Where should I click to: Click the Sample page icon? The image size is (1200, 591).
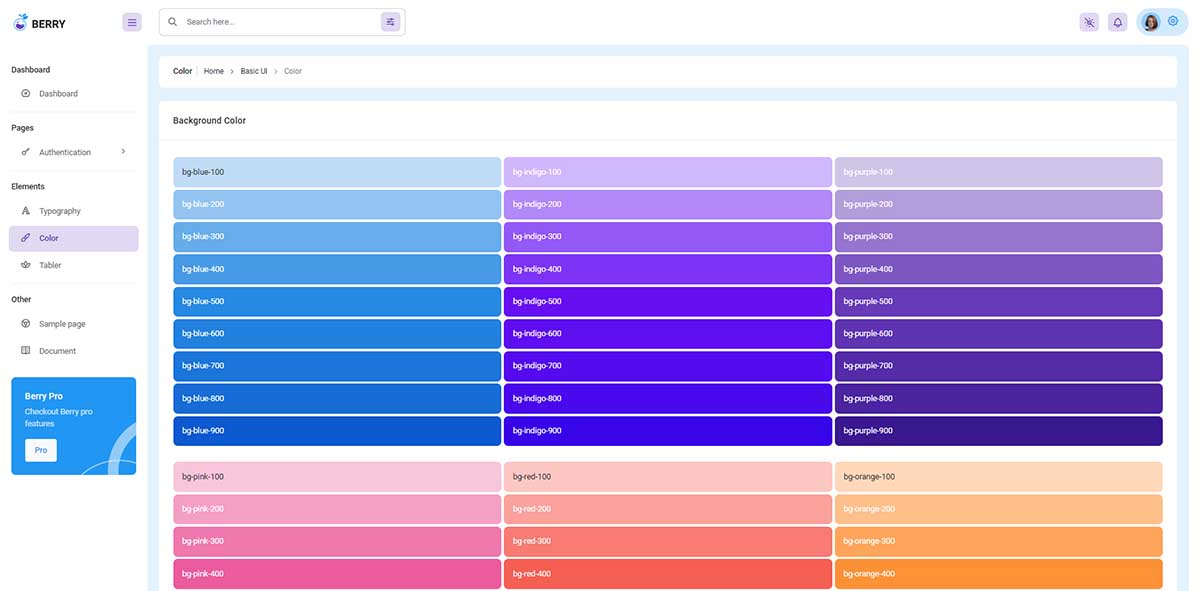coord(24,323)
